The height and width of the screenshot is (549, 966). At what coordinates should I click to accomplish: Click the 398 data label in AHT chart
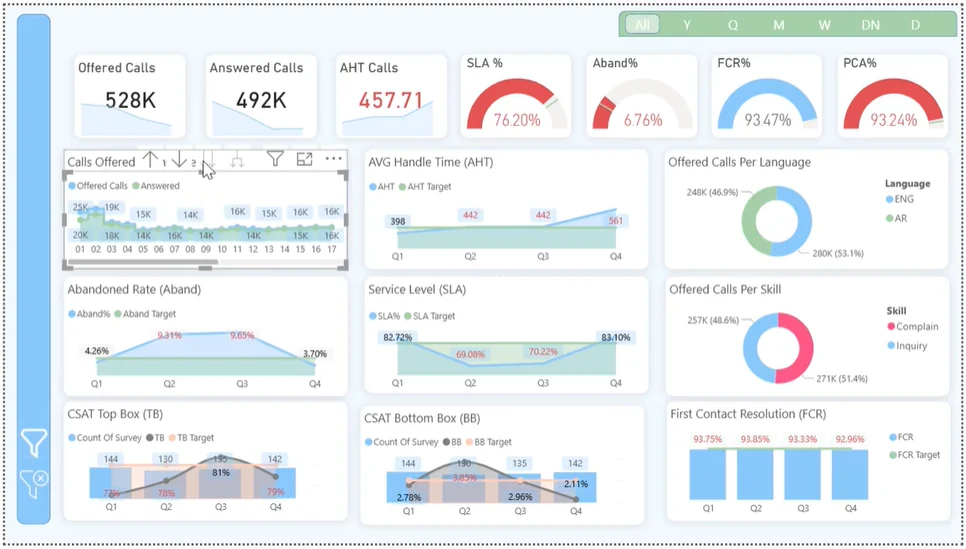coord(397,221)
